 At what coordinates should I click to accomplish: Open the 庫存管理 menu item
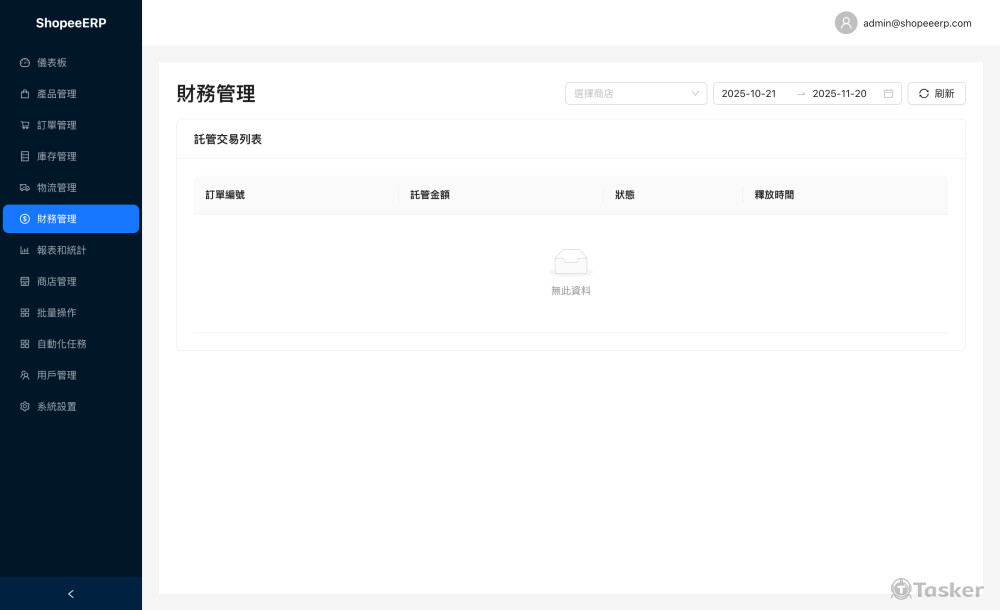point(57,157)
